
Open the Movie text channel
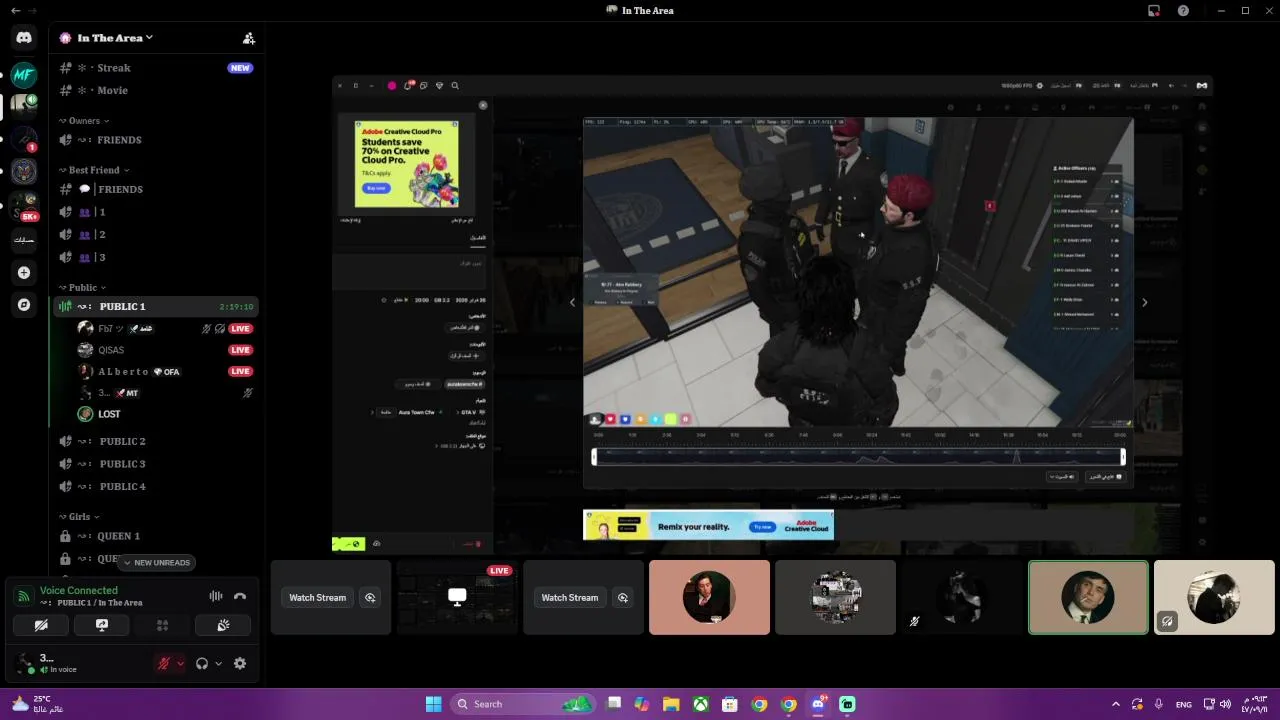click(x=155, y=90)
